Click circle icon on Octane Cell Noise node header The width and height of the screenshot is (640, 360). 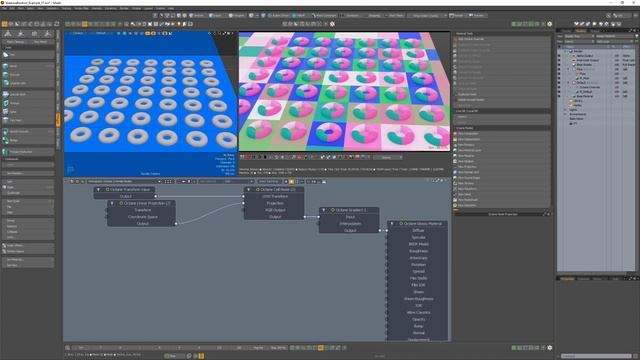click(258, 189)
